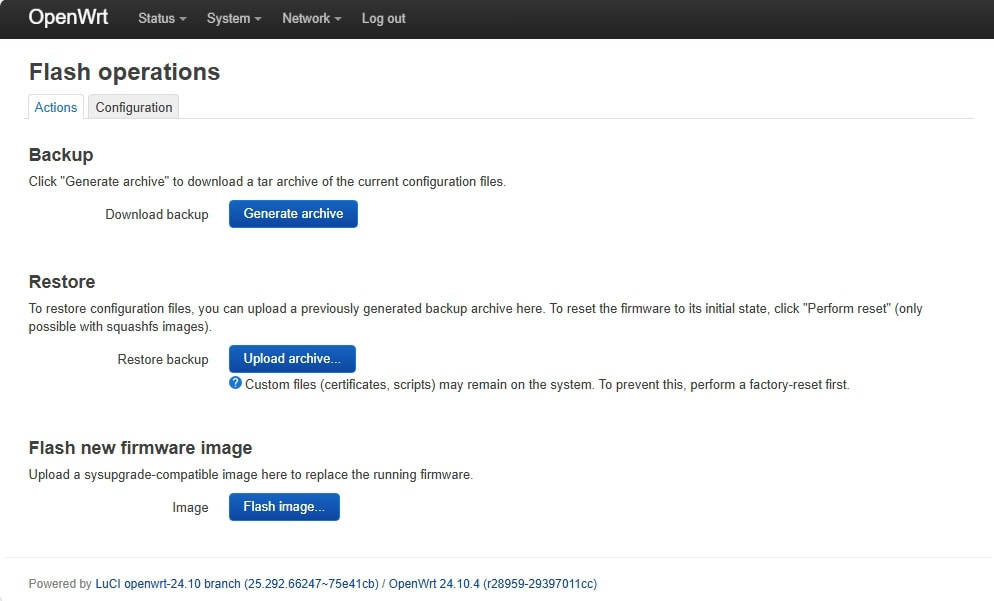The height and width of the screenshot is (601, 994).
Task: Open the LuCI openwrt-24.10 branch link
Action: tap(236, 584)
